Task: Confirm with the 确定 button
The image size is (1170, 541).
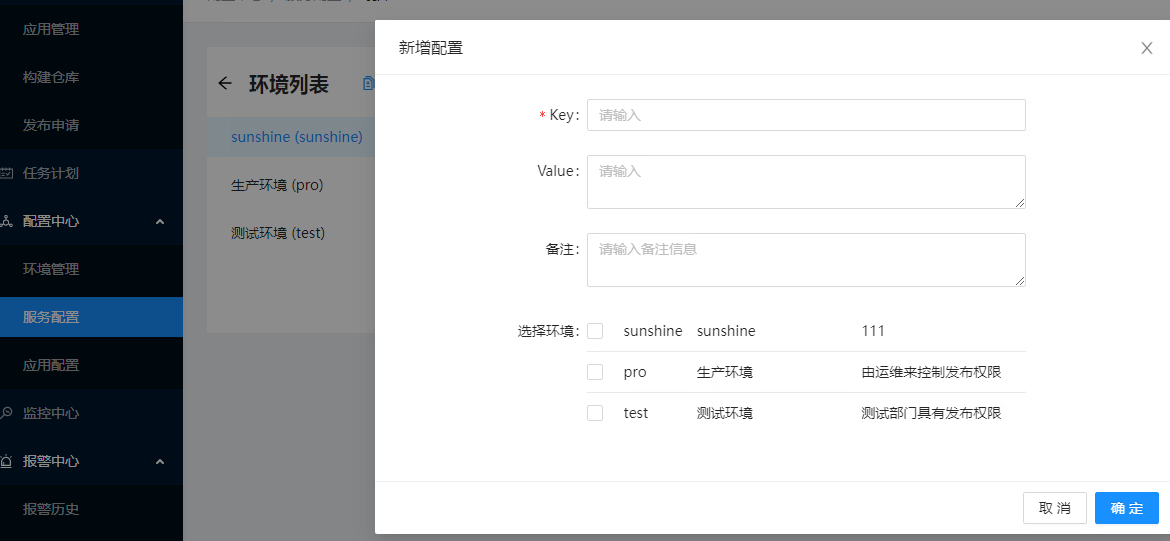Action: click(x=1127, y=508)
